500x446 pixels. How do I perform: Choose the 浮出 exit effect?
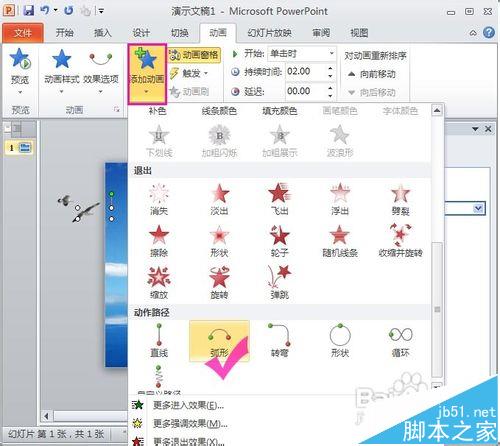tap(340, 199)
